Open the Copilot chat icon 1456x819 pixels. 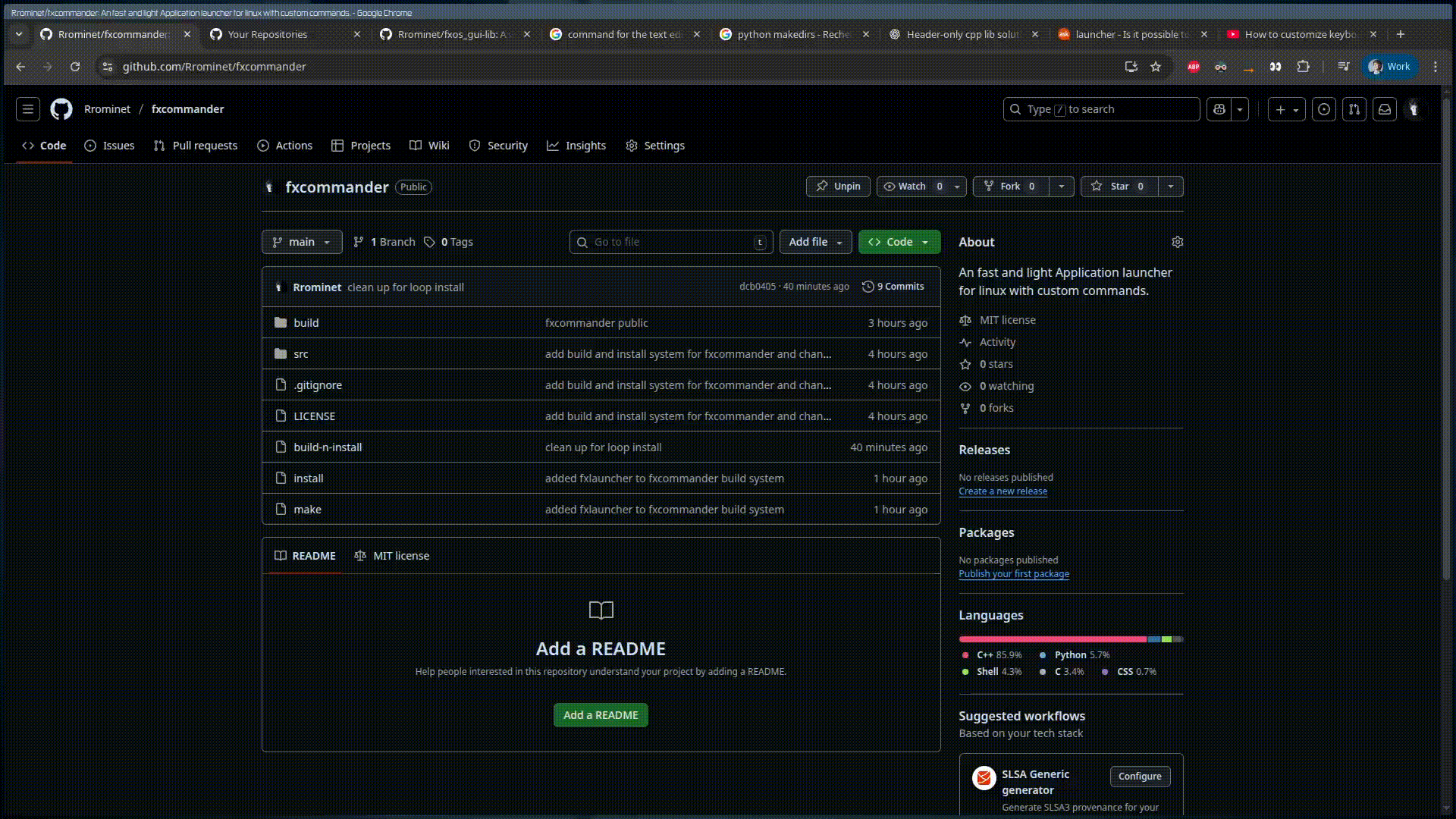[x=1219, y=109]
